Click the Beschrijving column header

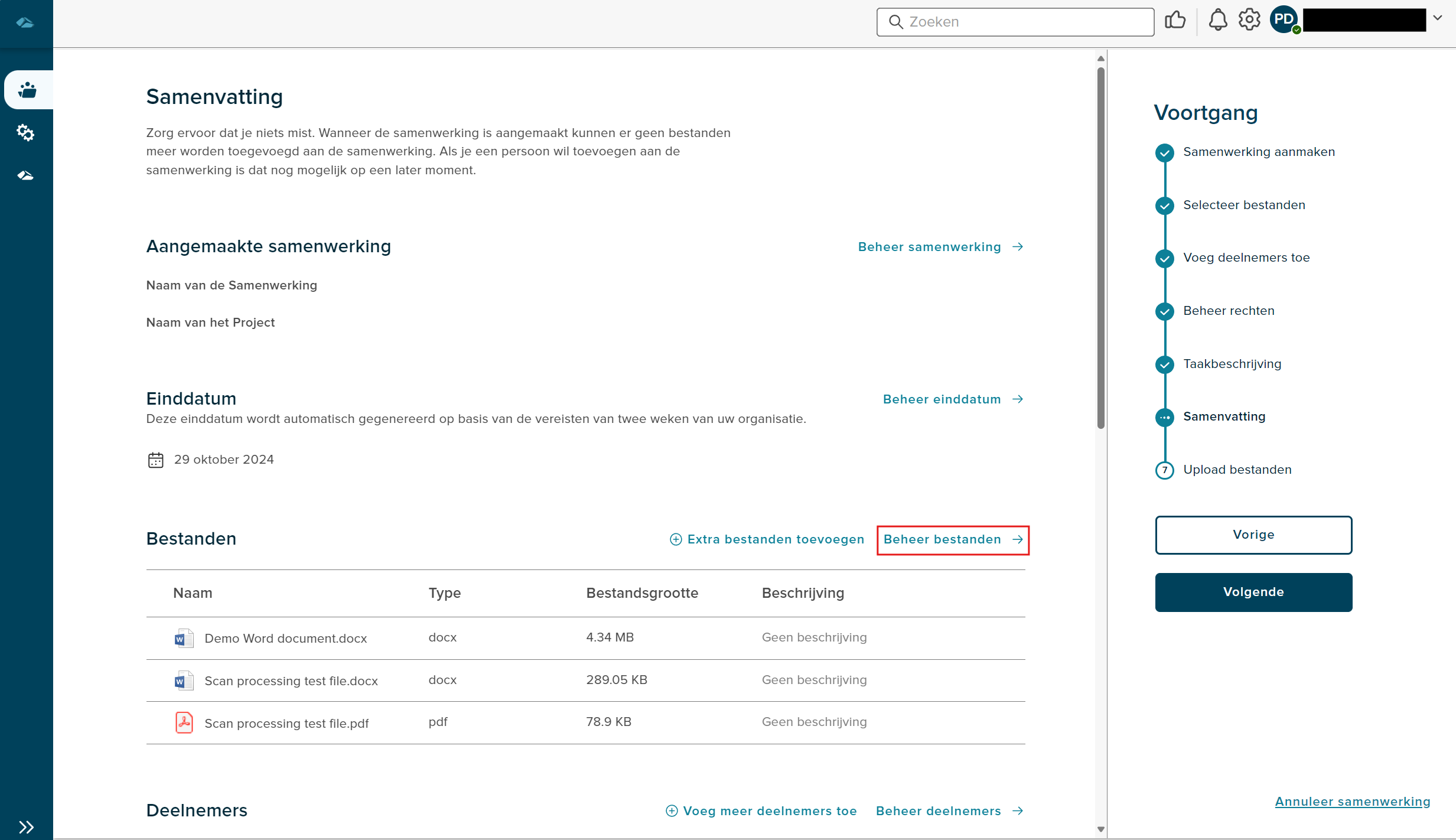pyautogui.click(x=803, y=593)
